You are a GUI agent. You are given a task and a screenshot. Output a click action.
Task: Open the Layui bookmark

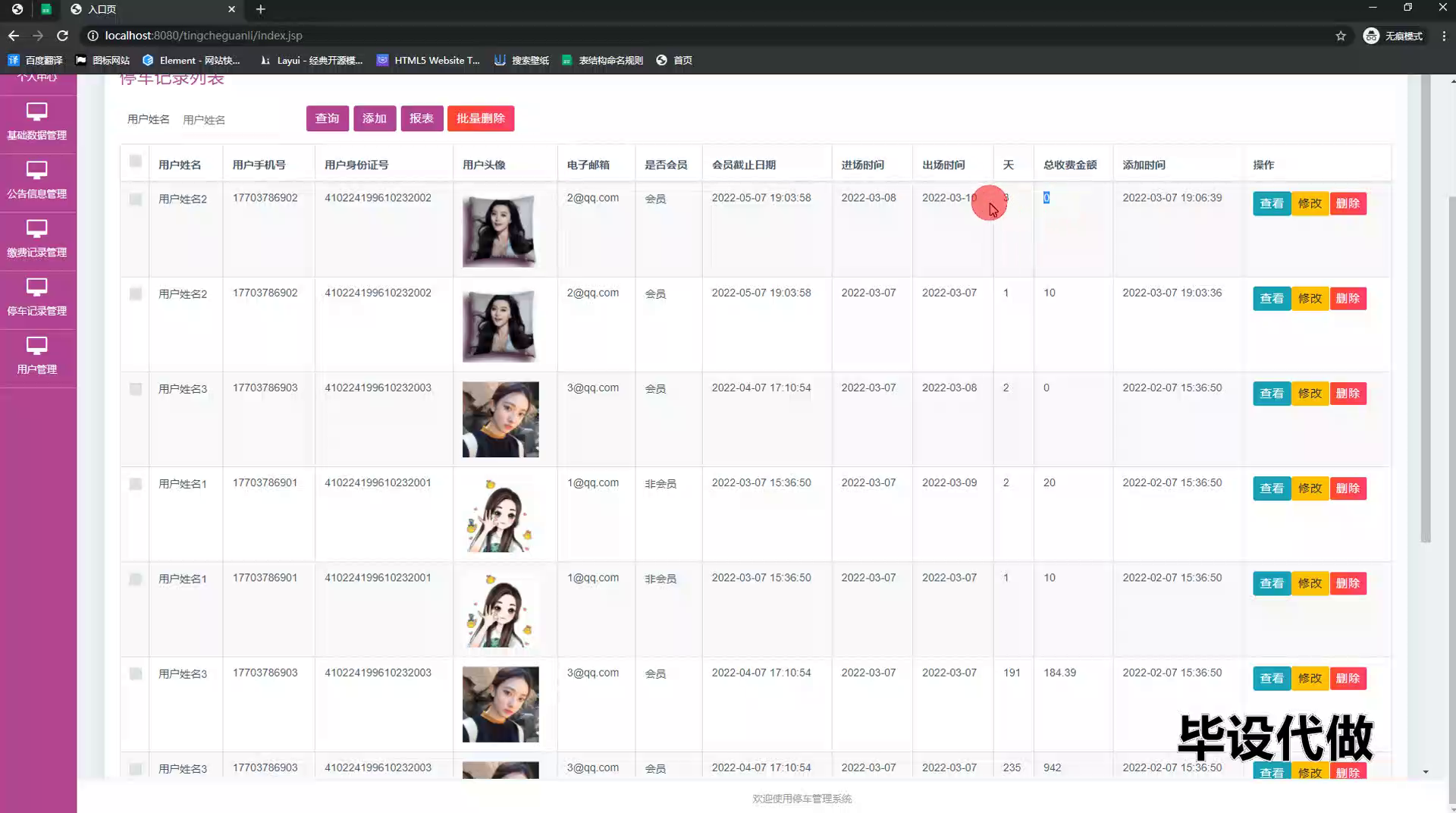[x=311, y=60]
